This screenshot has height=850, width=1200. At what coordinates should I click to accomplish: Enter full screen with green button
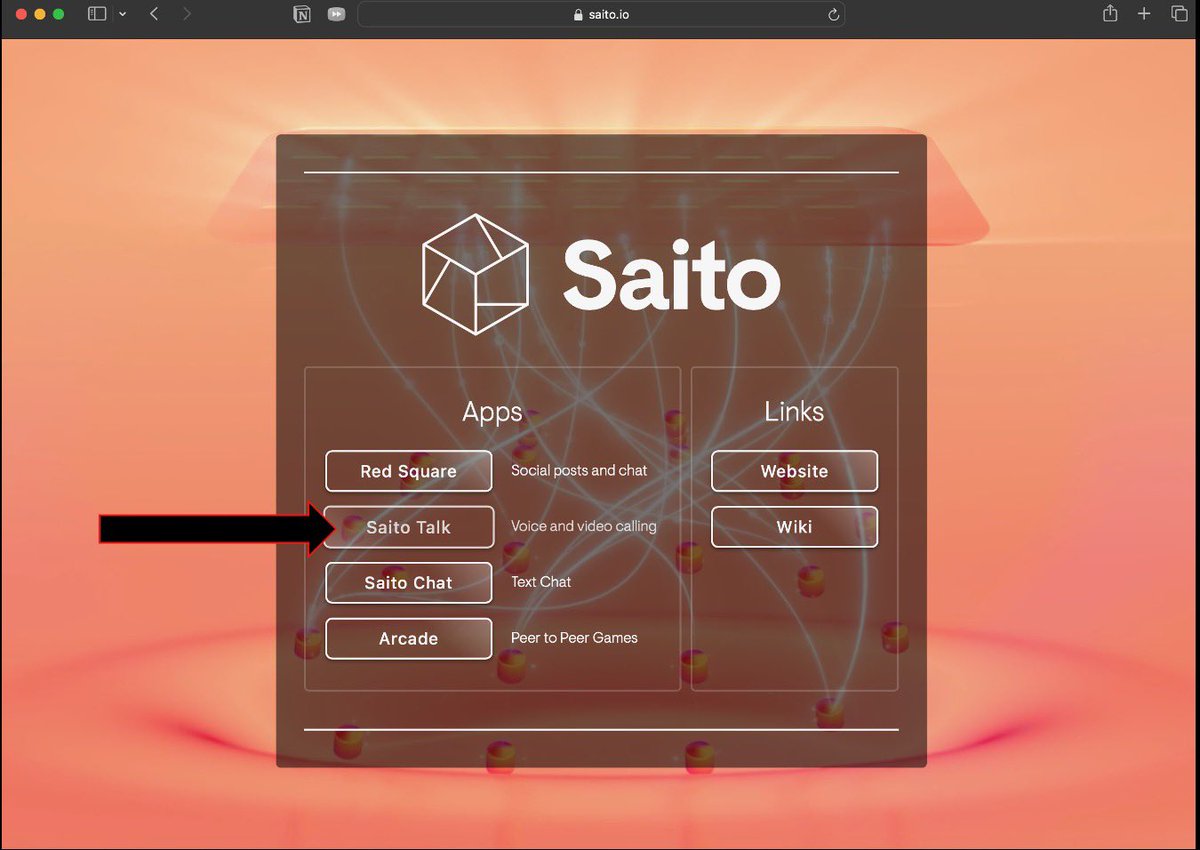tap(58, 14)
